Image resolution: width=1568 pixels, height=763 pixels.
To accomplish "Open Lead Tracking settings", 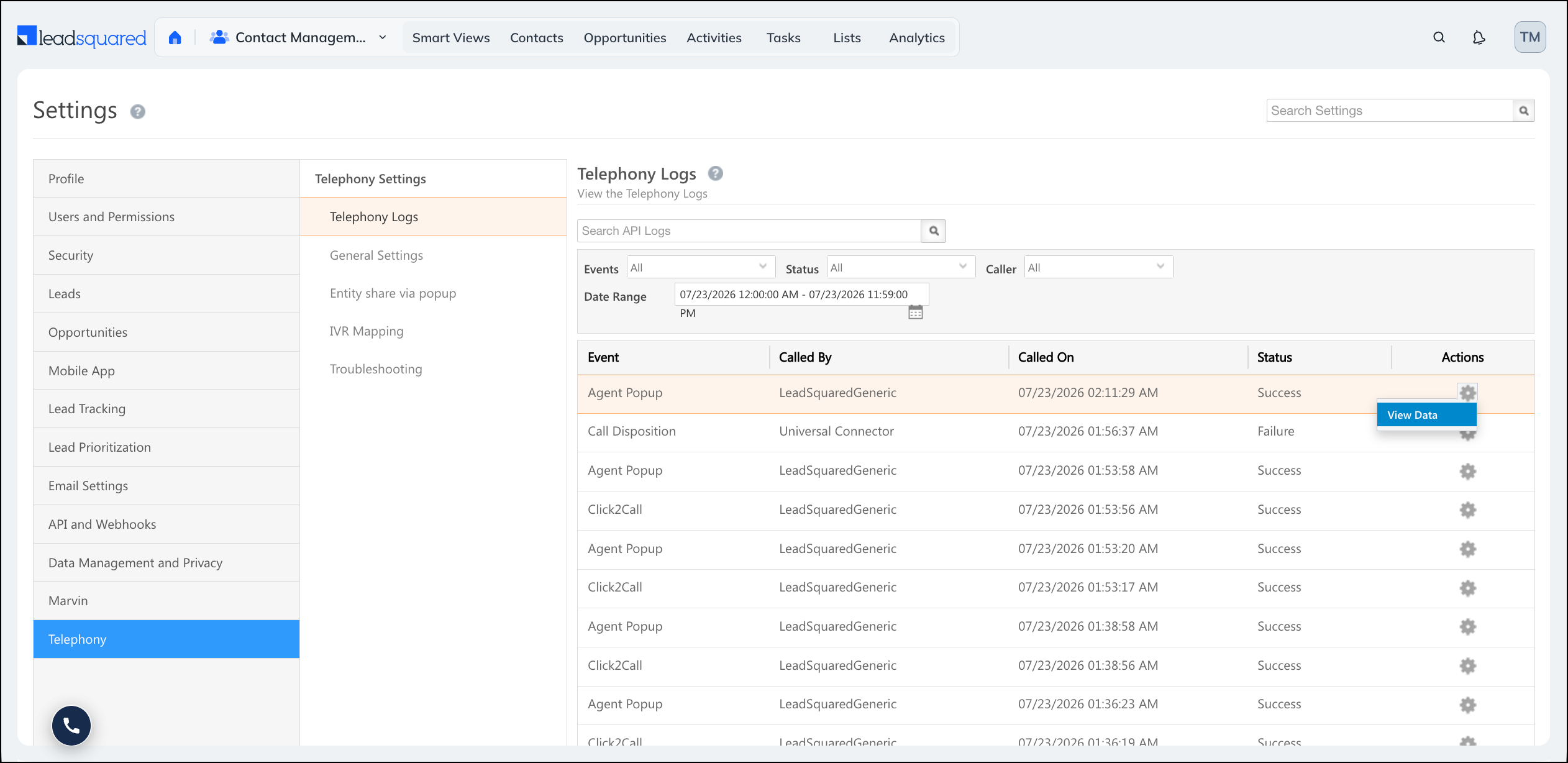I will (x=166, y=409).
